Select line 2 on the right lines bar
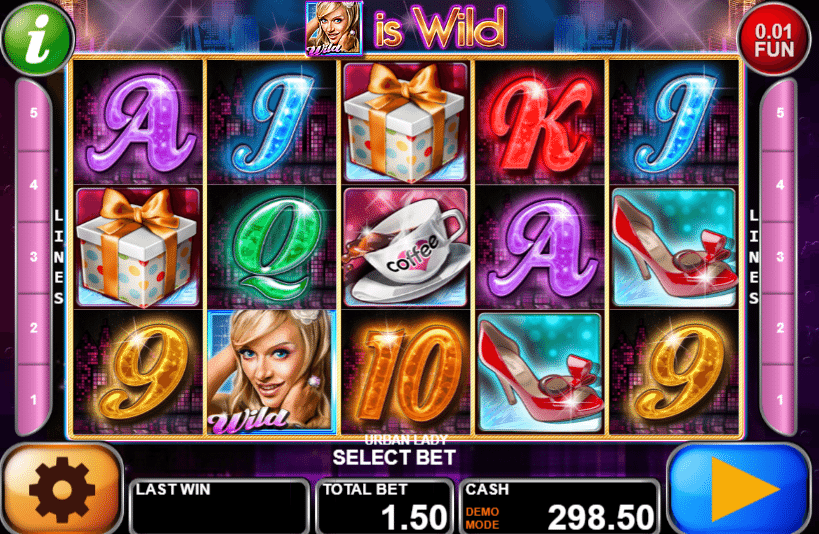 (x=780, y=328)
